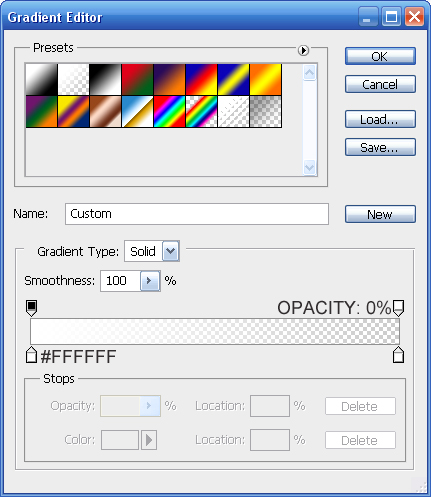Select the black opacity stop at left
Screen dimensions: 431x497
pos(31,308)
